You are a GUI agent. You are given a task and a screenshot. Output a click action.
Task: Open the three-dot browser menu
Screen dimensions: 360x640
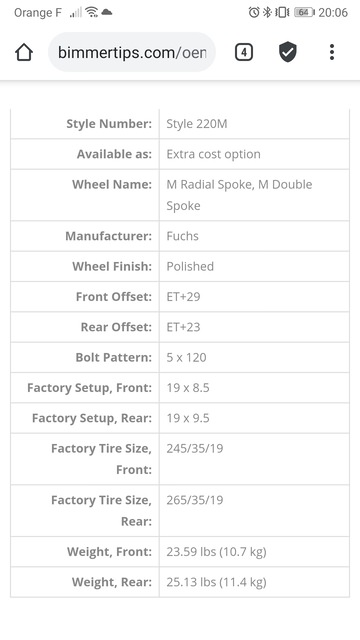pyautogui.click(x=332, y=52)
